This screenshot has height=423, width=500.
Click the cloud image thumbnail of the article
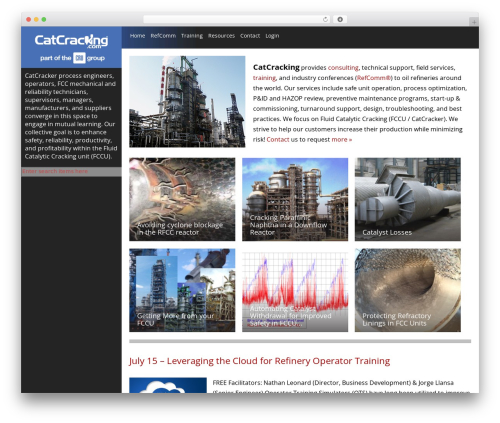pyautogui.click(x=168, y=385)
